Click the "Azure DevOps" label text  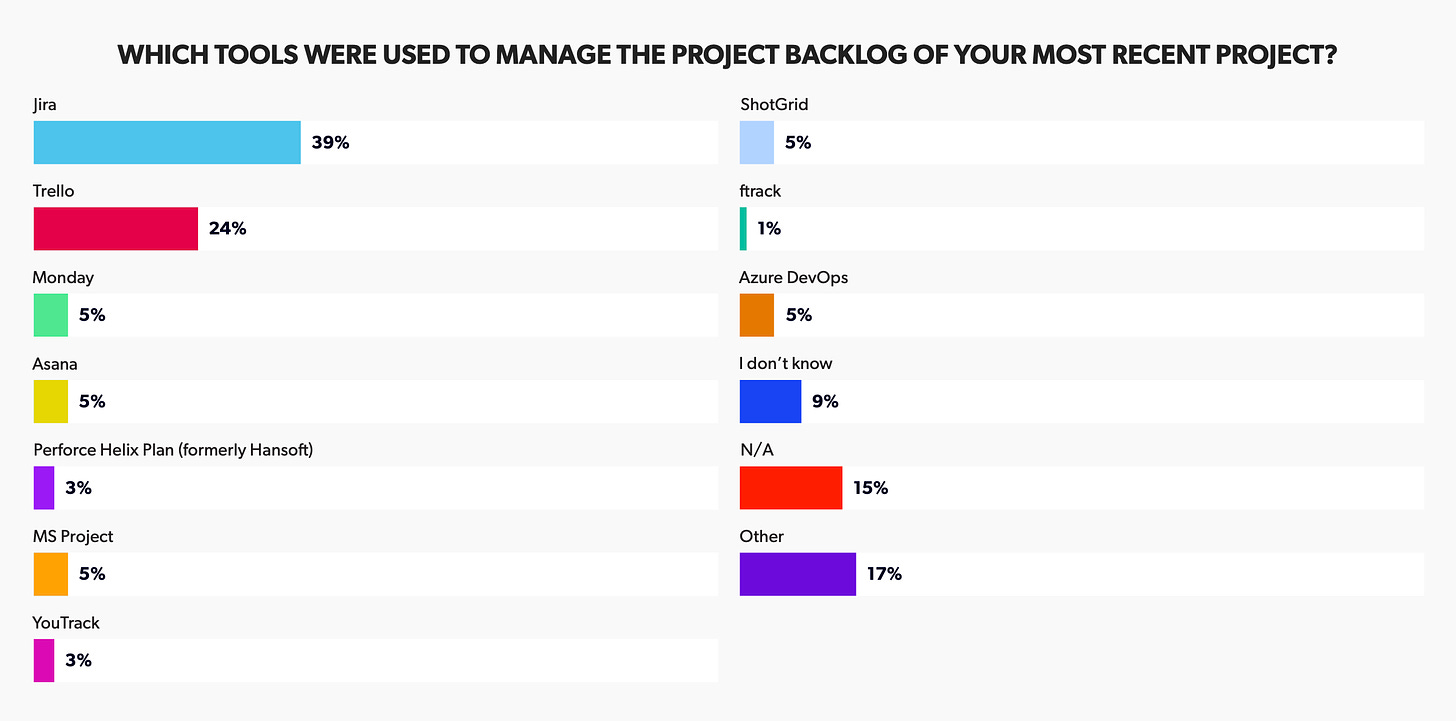(793, 277)
